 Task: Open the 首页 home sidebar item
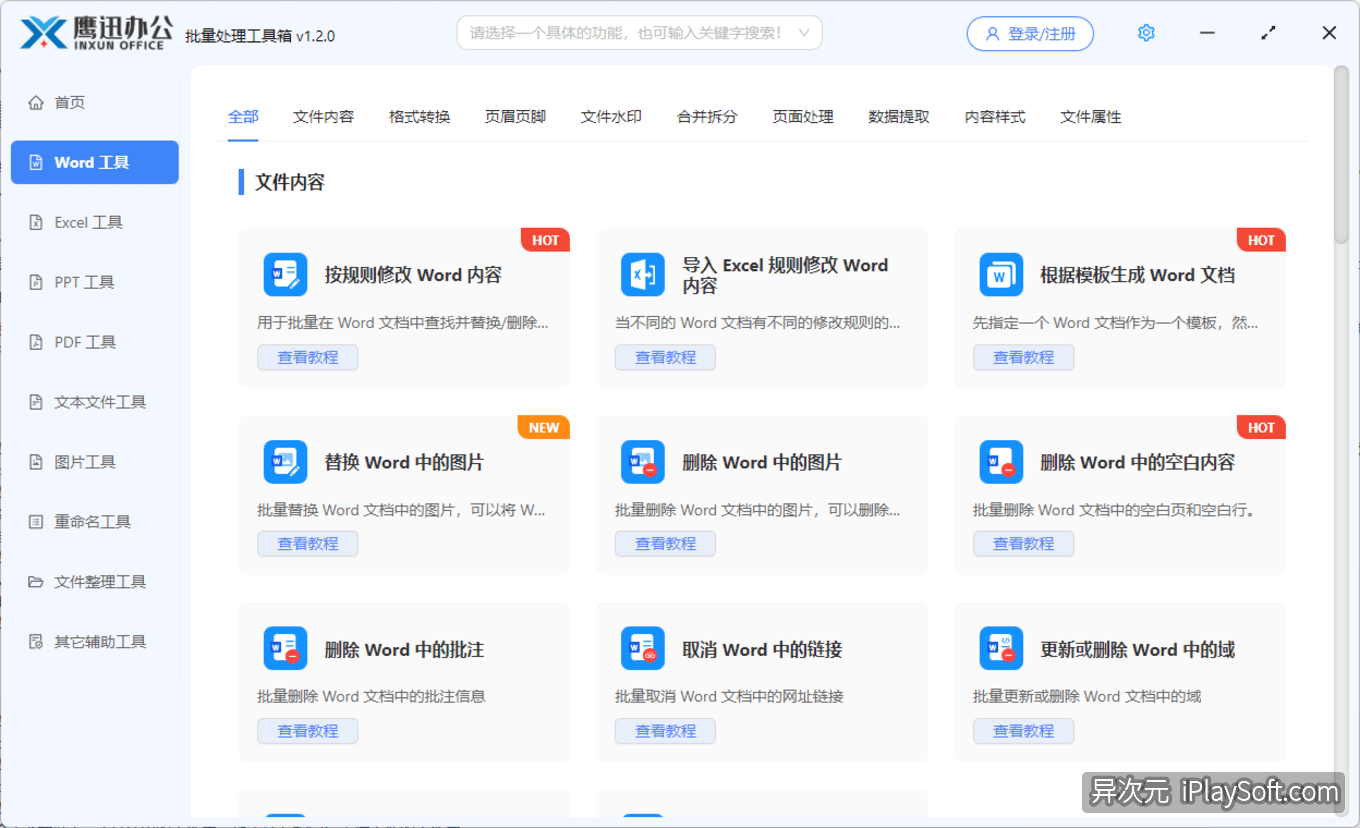click(94, 102)
